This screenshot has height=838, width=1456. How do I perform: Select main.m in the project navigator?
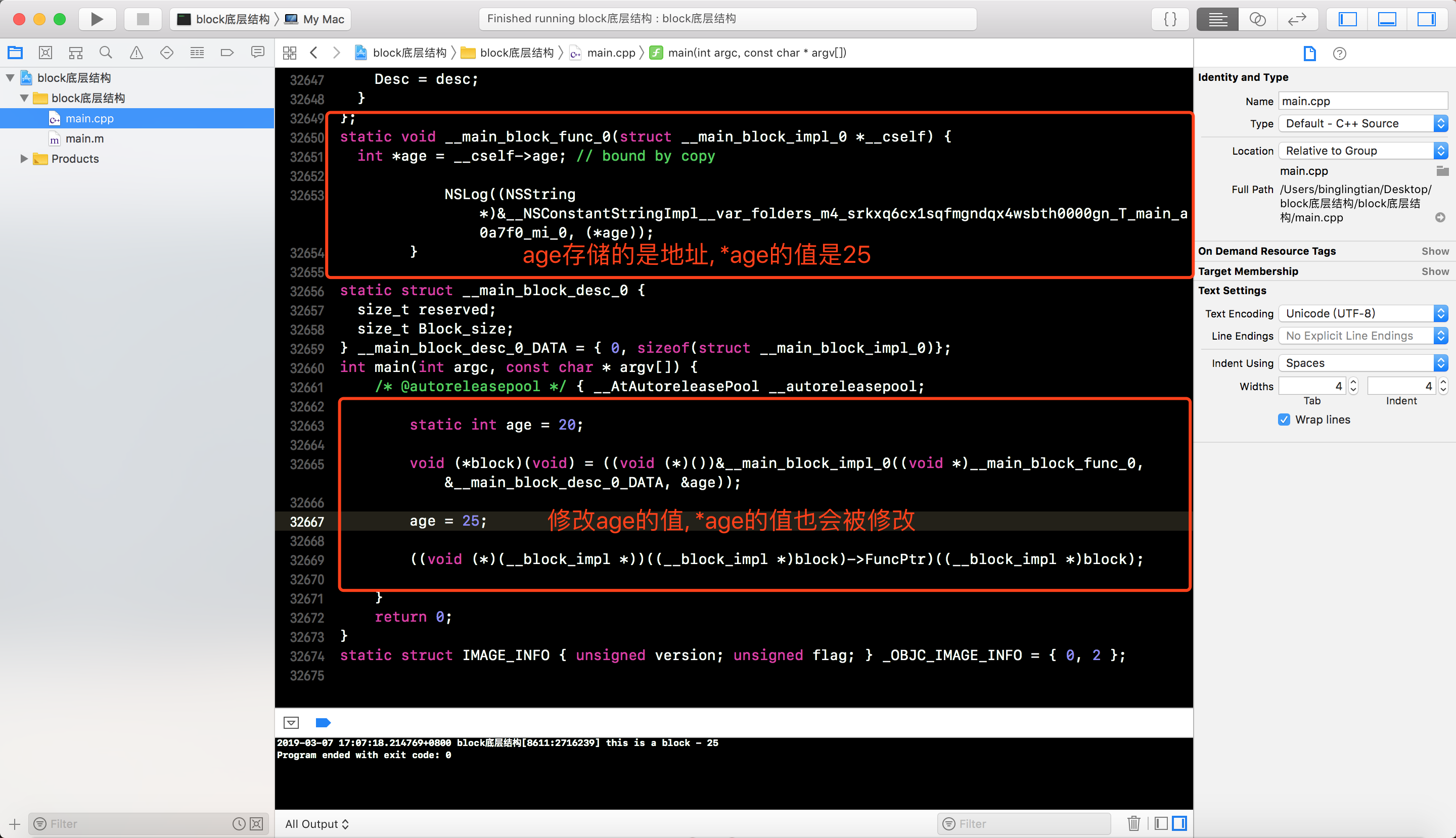84,138
